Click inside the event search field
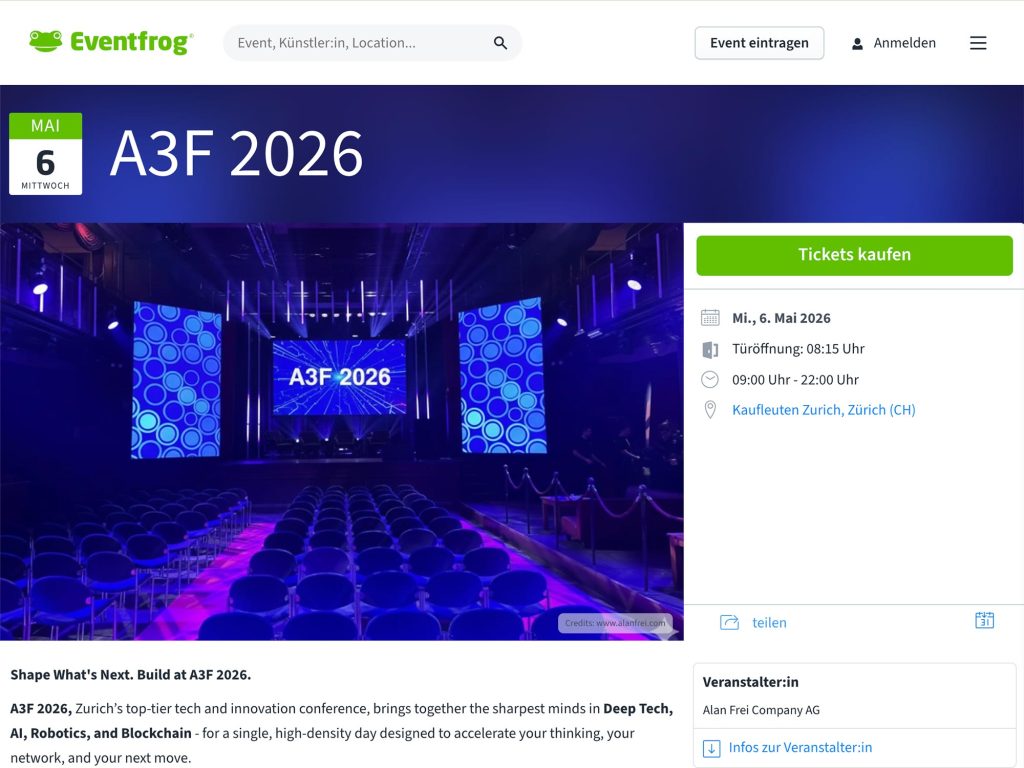 [x=360, y=43]
